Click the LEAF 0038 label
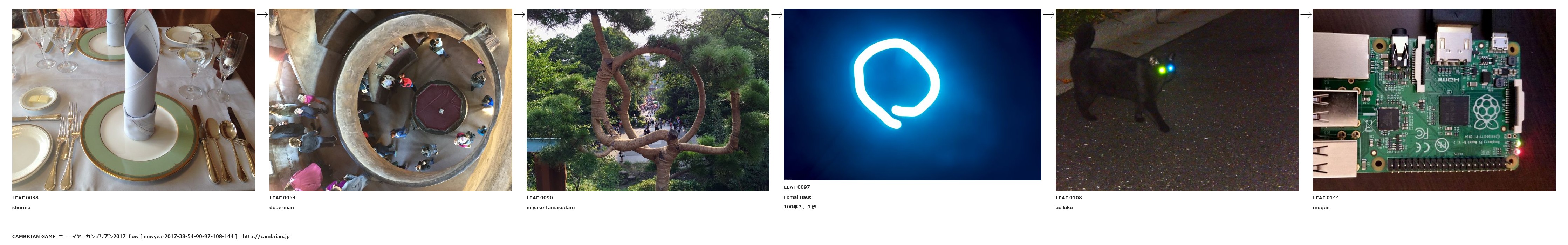 pos(26,198)
